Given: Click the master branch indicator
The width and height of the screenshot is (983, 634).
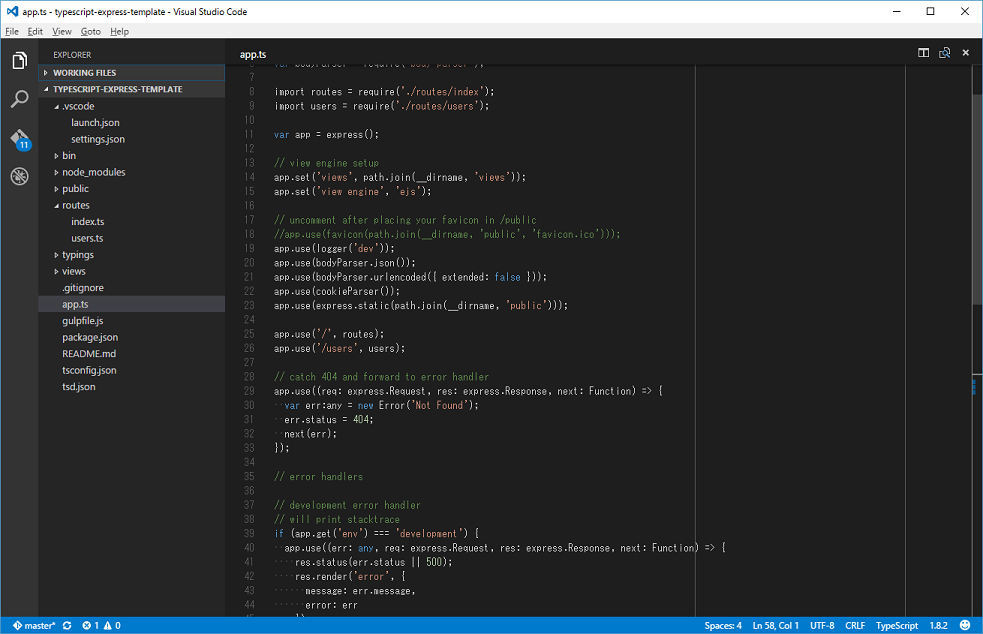Looking at the screenshot, I should click(34, 625).
